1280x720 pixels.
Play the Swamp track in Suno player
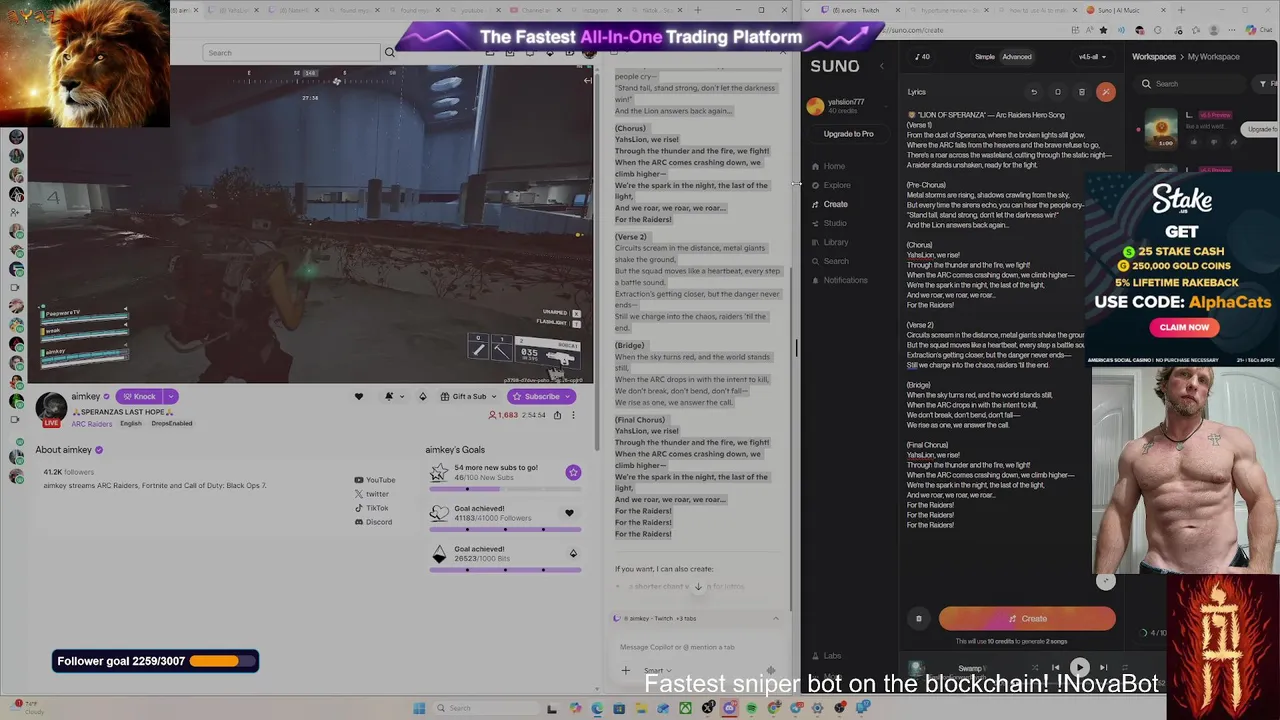pyautogui.click(x=1079, y=667)
